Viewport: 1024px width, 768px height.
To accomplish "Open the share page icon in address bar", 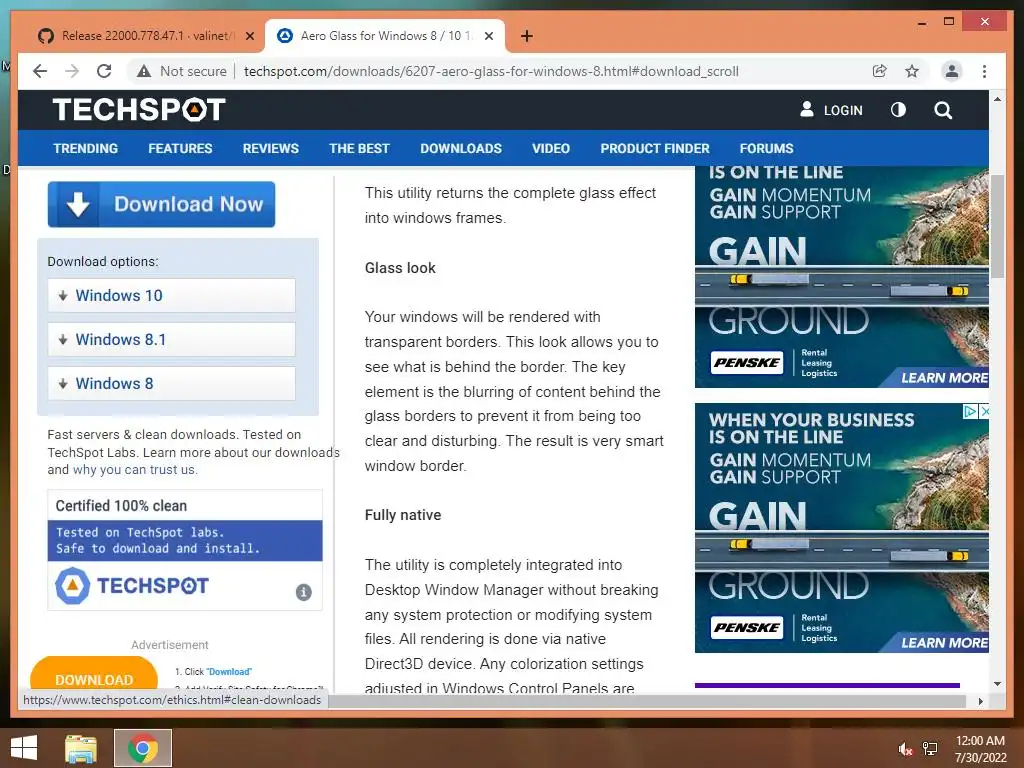I will [880, 71].
